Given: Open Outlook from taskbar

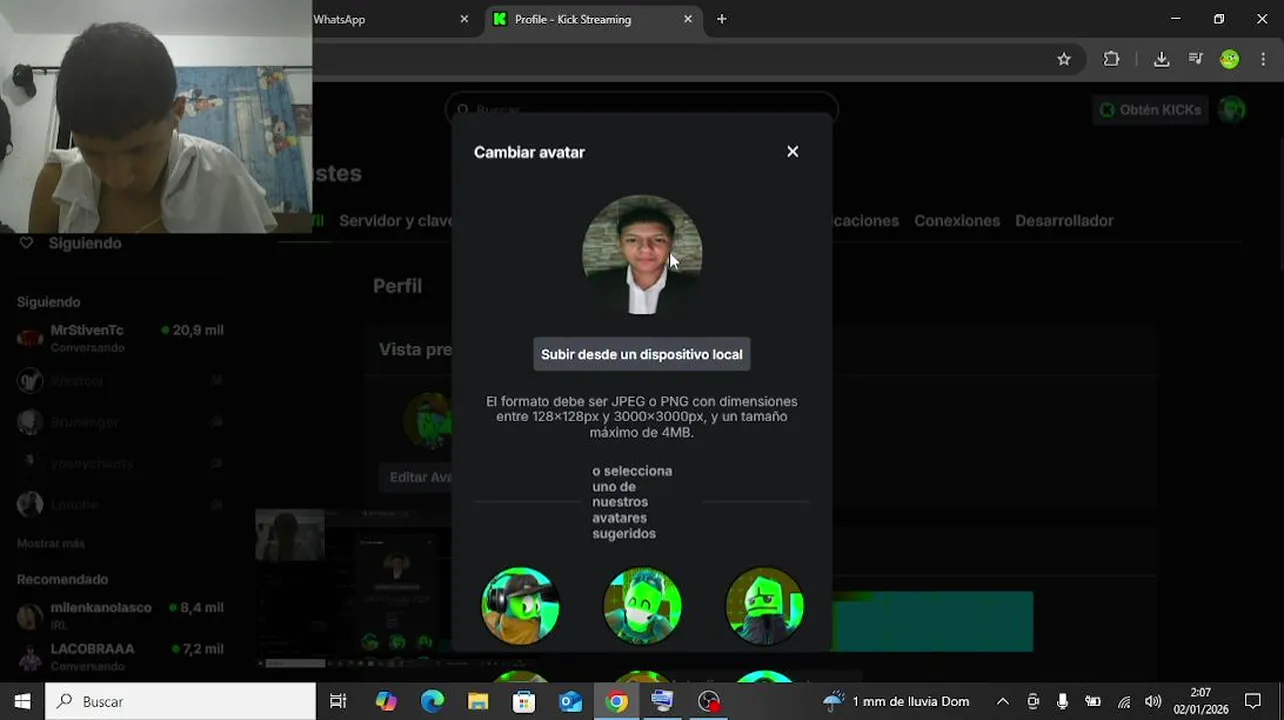Looking at the screenshot, I should pyautogui.click(x=570, y=701).
